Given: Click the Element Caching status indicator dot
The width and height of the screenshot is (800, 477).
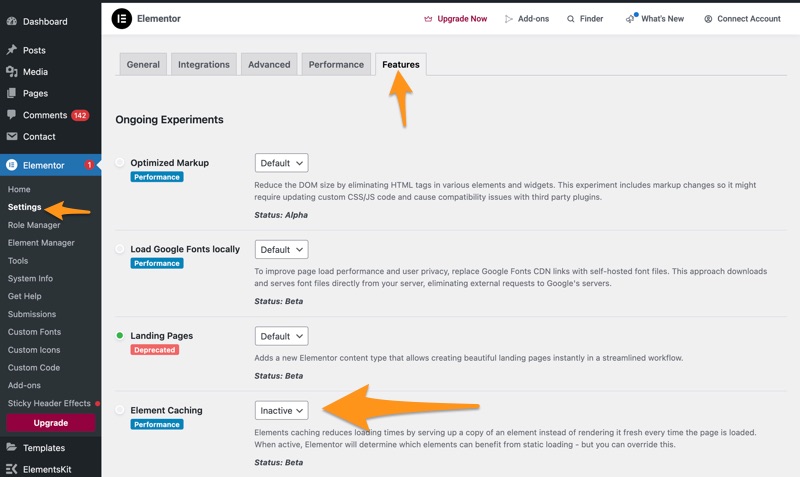Looking at the screenshot, I should 119,410.
